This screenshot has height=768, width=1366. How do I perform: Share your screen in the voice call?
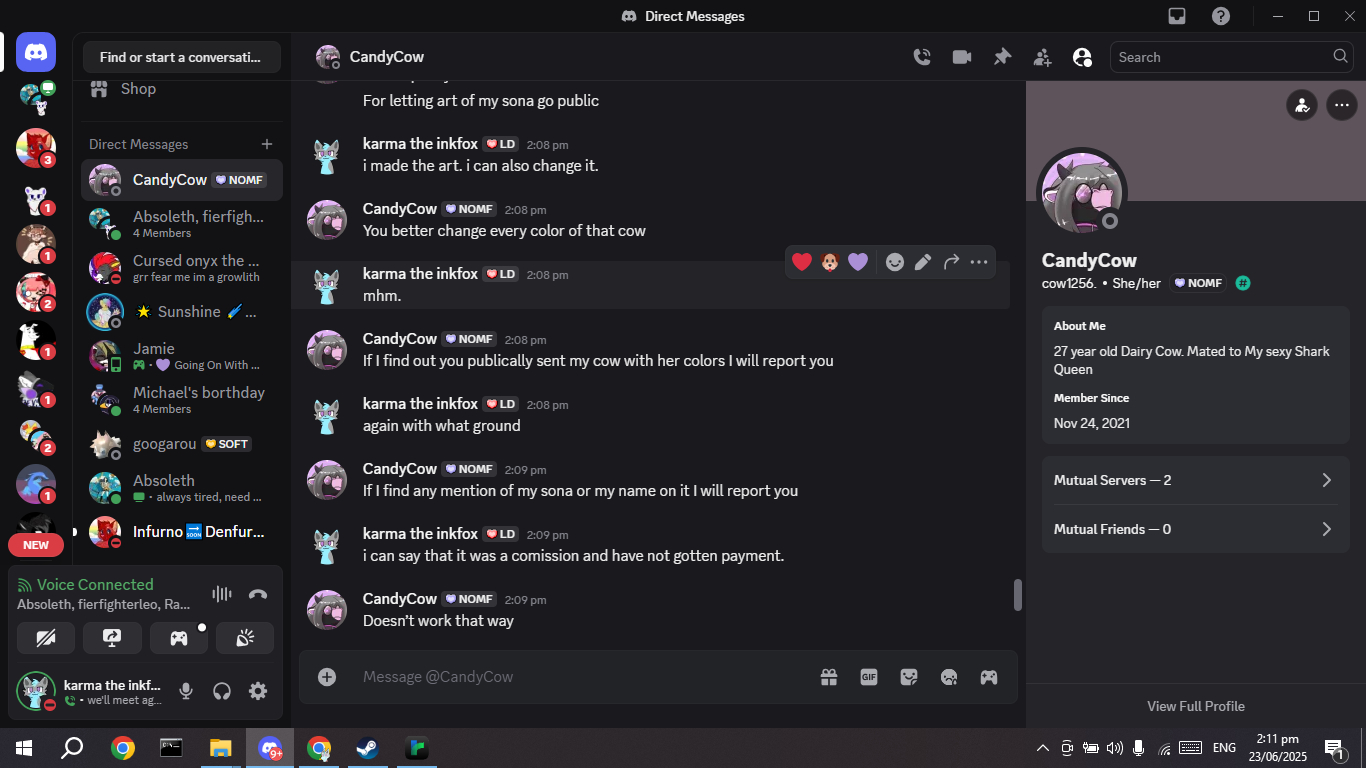pyautogui.click(x=112, y=638)
